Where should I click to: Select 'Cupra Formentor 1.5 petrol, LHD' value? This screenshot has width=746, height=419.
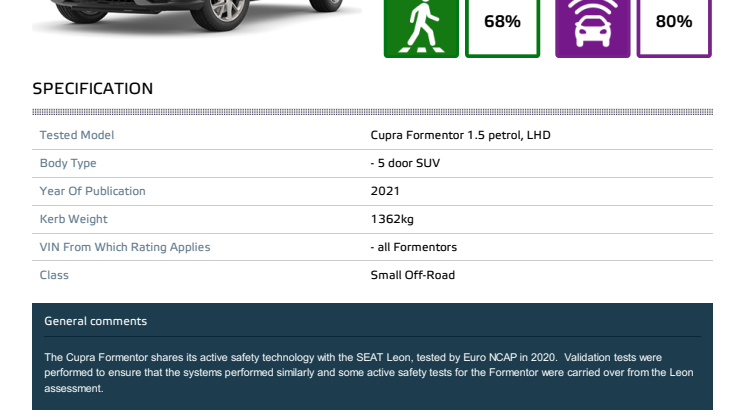[x=460, y=135]
